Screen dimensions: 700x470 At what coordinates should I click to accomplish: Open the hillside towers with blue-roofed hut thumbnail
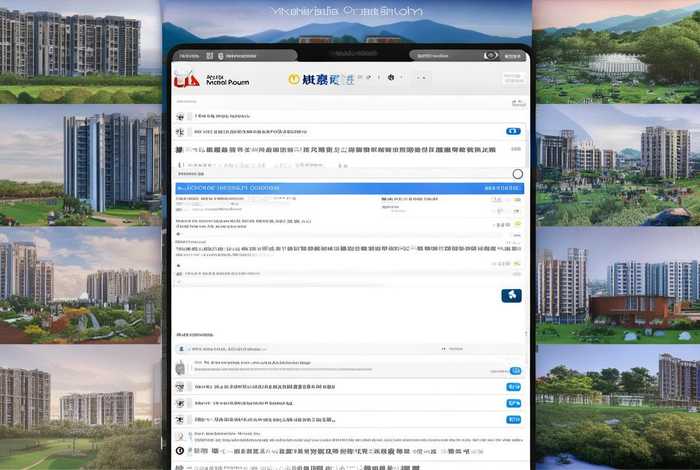pos(618,166)
